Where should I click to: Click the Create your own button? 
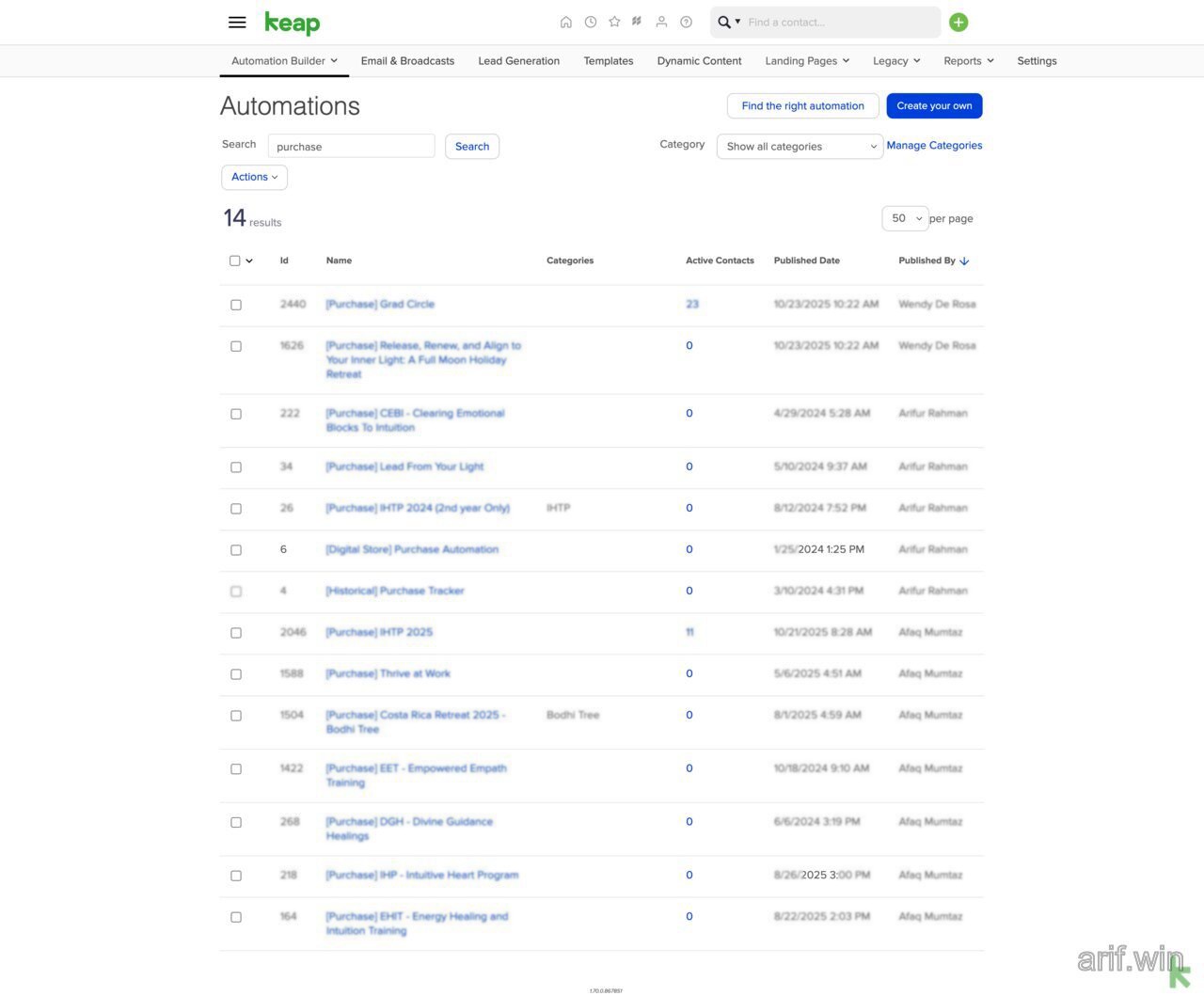[934, 105]
